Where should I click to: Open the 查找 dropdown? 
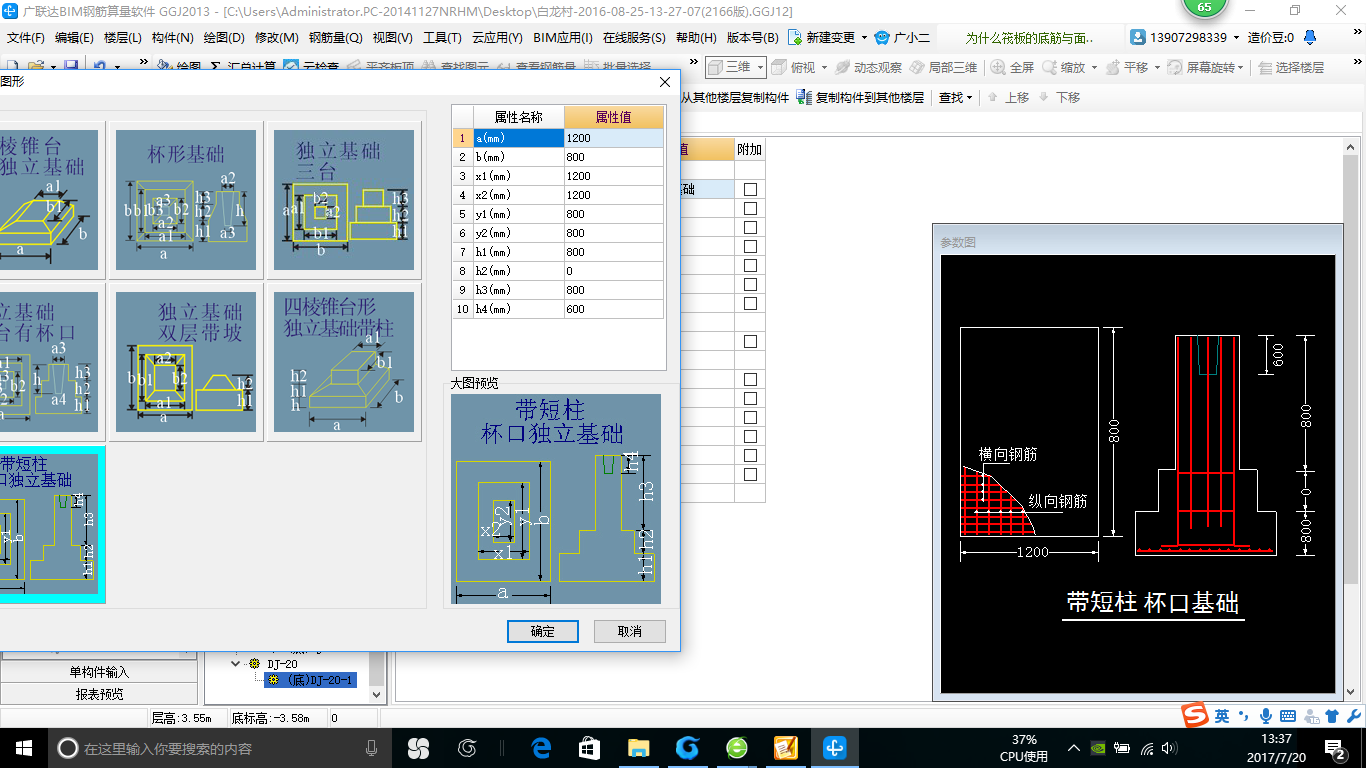click(956, 97)
